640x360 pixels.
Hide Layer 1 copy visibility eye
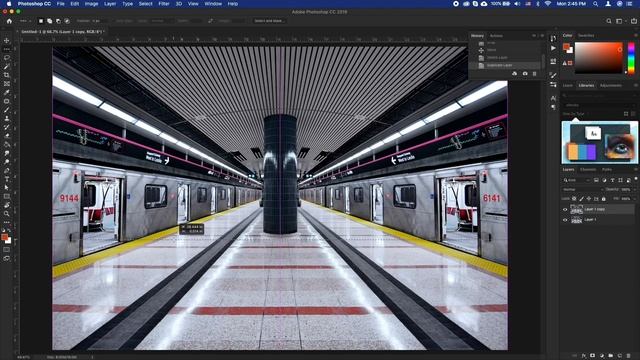[x=565, y=209]
